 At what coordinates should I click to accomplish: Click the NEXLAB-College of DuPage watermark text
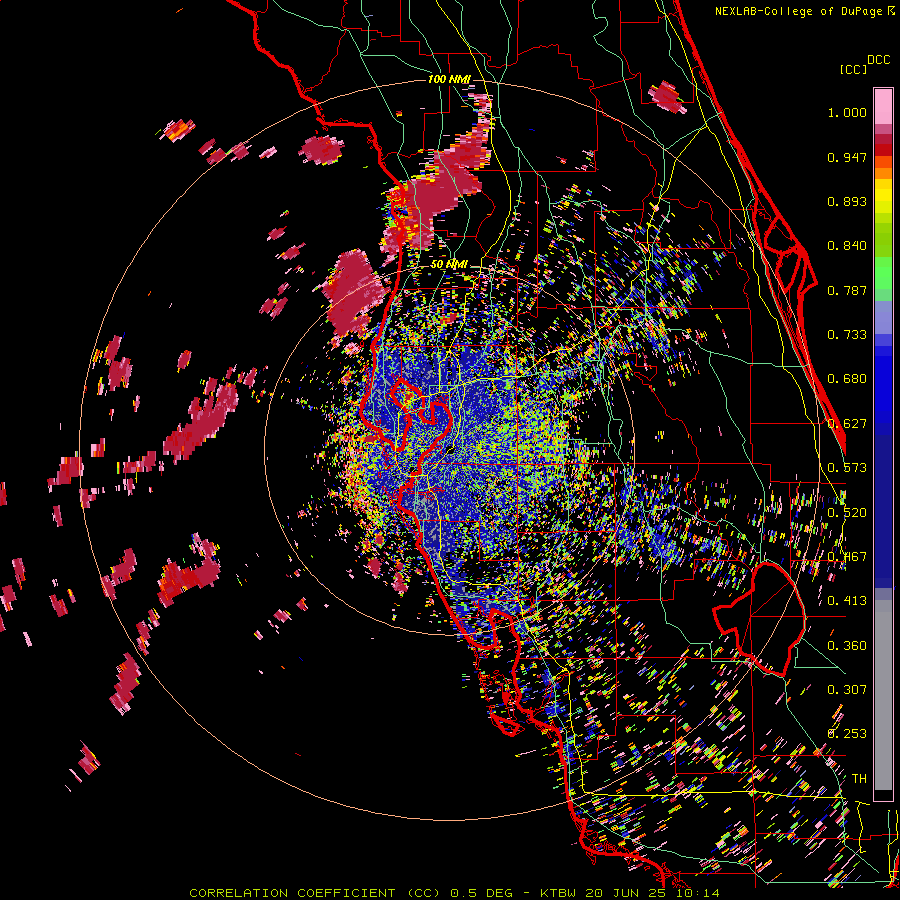(x=800, y=11)
